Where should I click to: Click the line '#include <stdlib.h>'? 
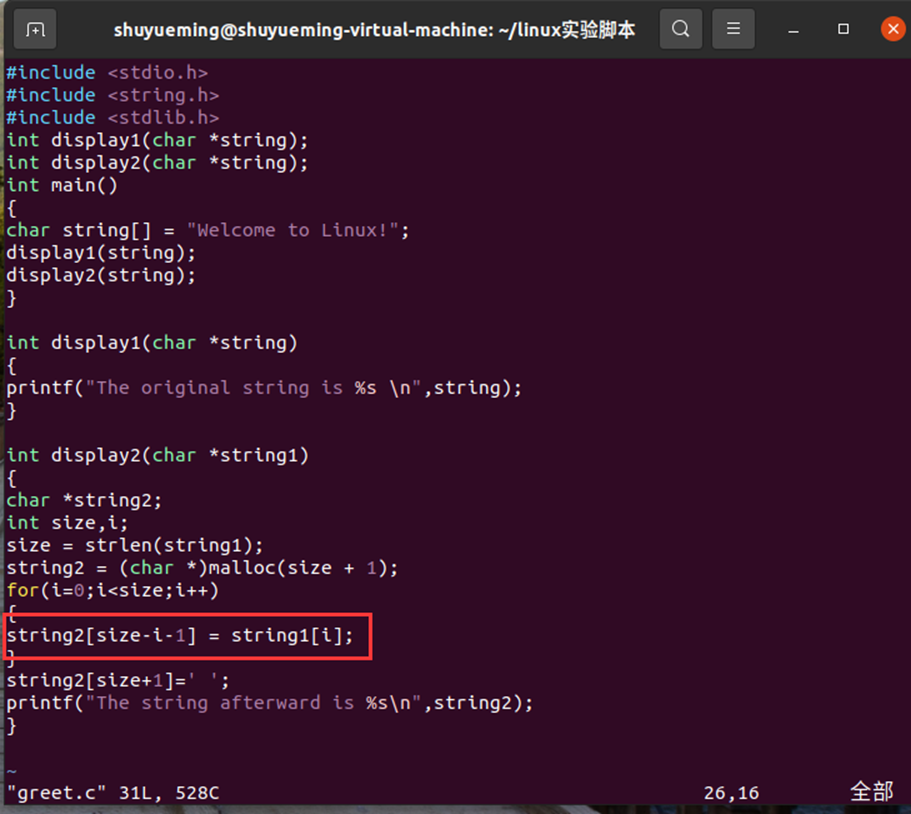(113, 118)
